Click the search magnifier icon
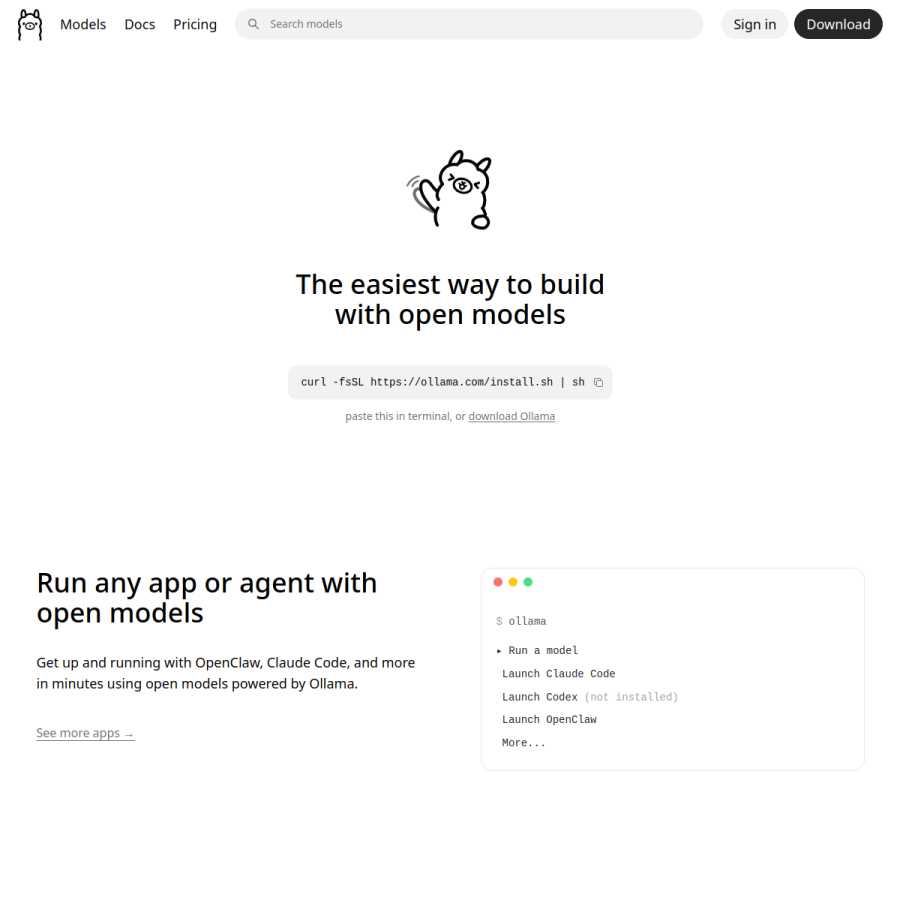900x900 pixels. 253,24
